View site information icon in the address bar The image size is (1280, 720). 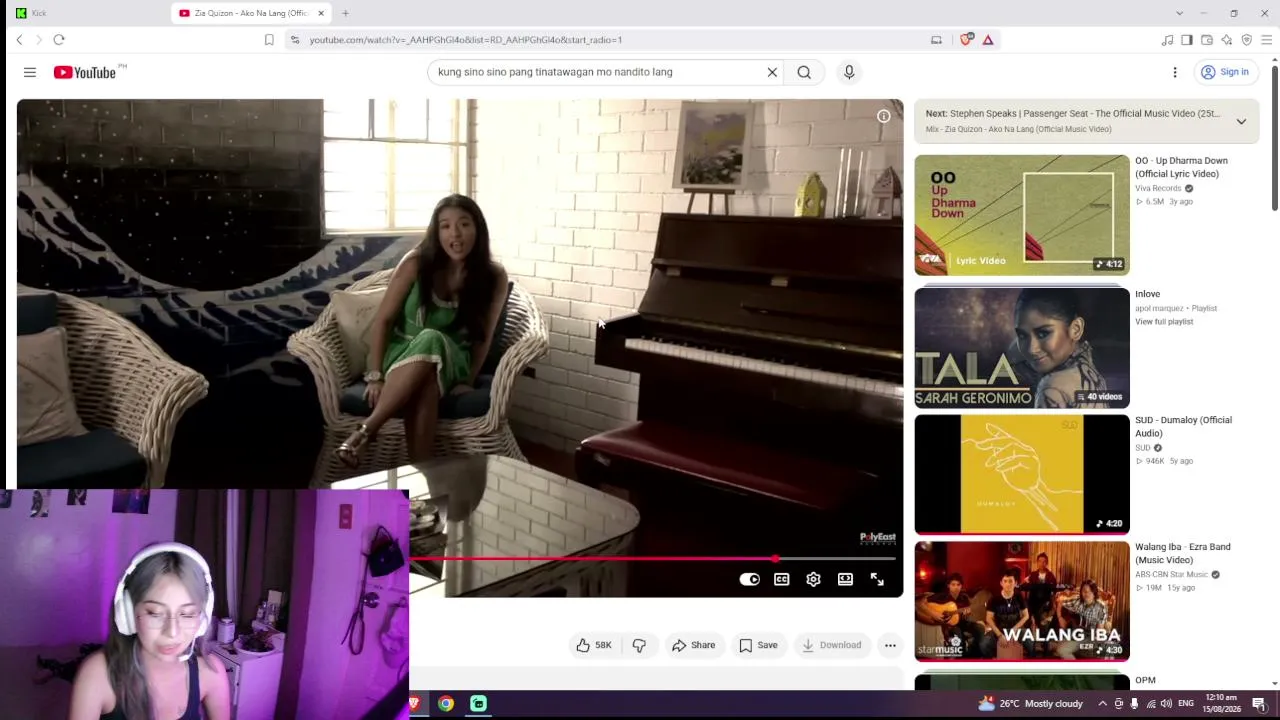point(294,40)
